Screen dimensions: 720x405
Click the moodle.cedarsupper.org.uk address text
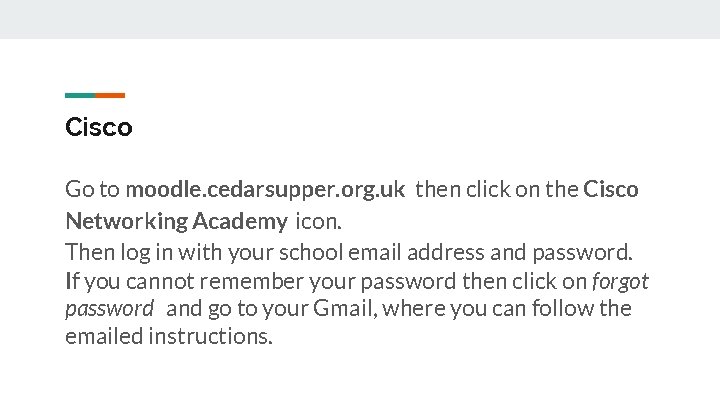(x=265, y=189)
